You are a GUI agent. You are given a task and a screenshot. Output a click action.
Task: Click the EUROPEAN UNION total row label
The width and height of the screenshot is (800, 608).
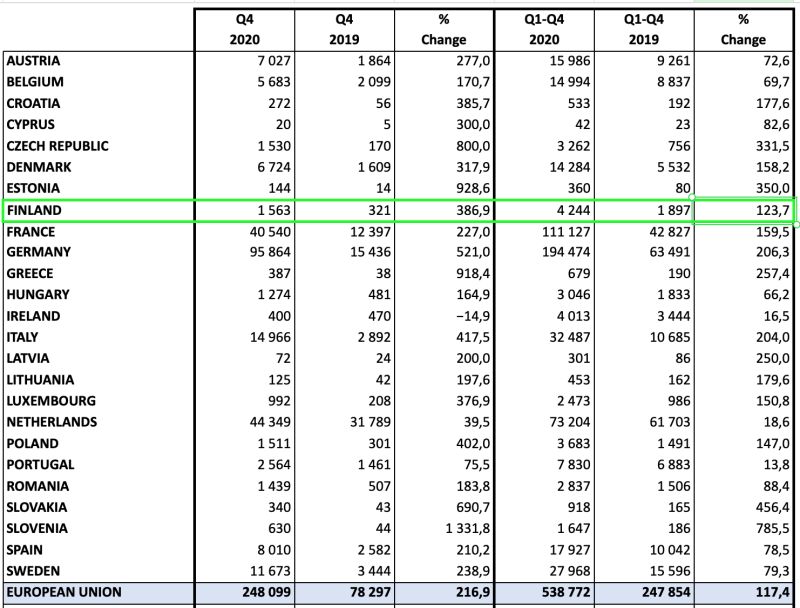click(x=64, y=592)
